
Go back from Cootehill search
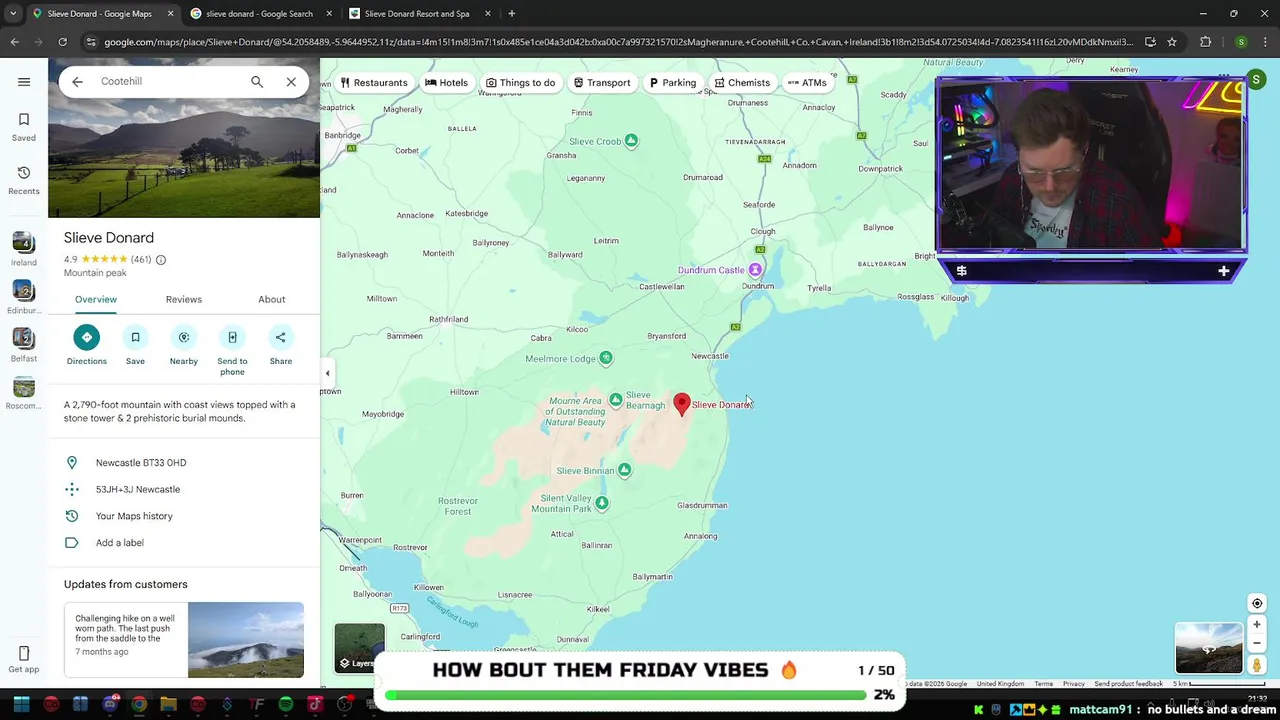pyautogui.click(x=77, y=82)
